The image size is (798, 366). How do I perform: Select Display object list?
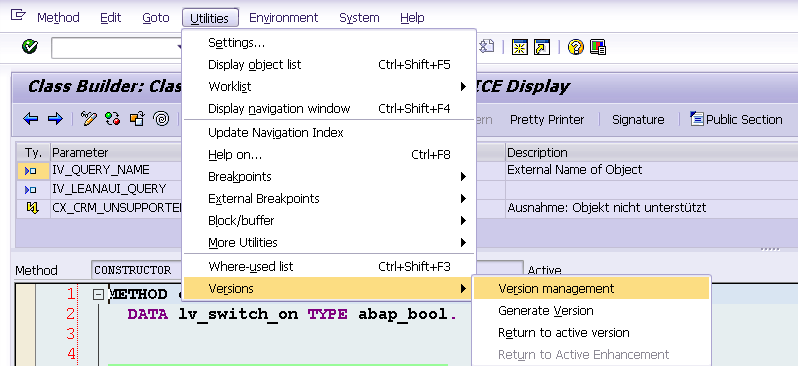[x=329, y=65]
